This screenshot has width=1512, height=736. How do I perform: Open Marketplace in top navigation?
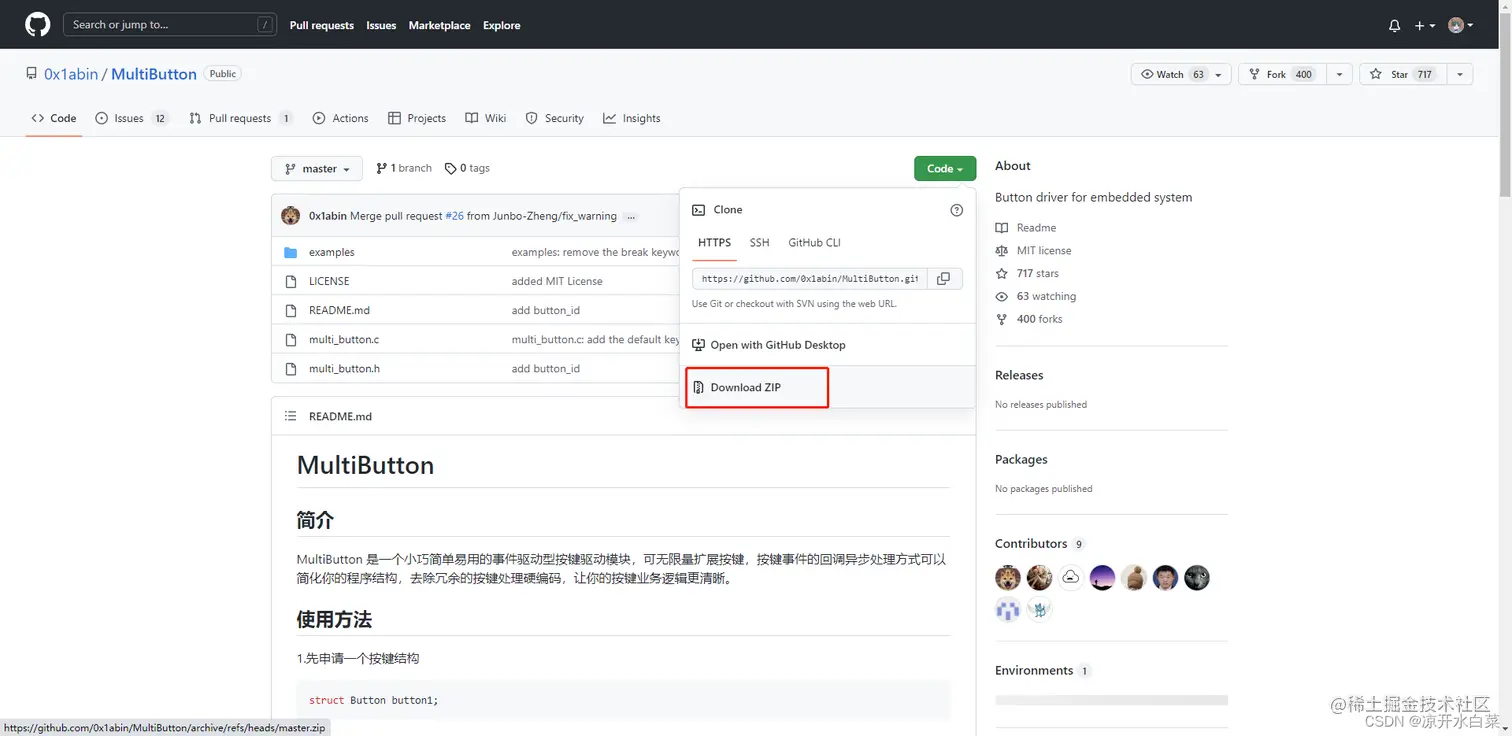439,26
